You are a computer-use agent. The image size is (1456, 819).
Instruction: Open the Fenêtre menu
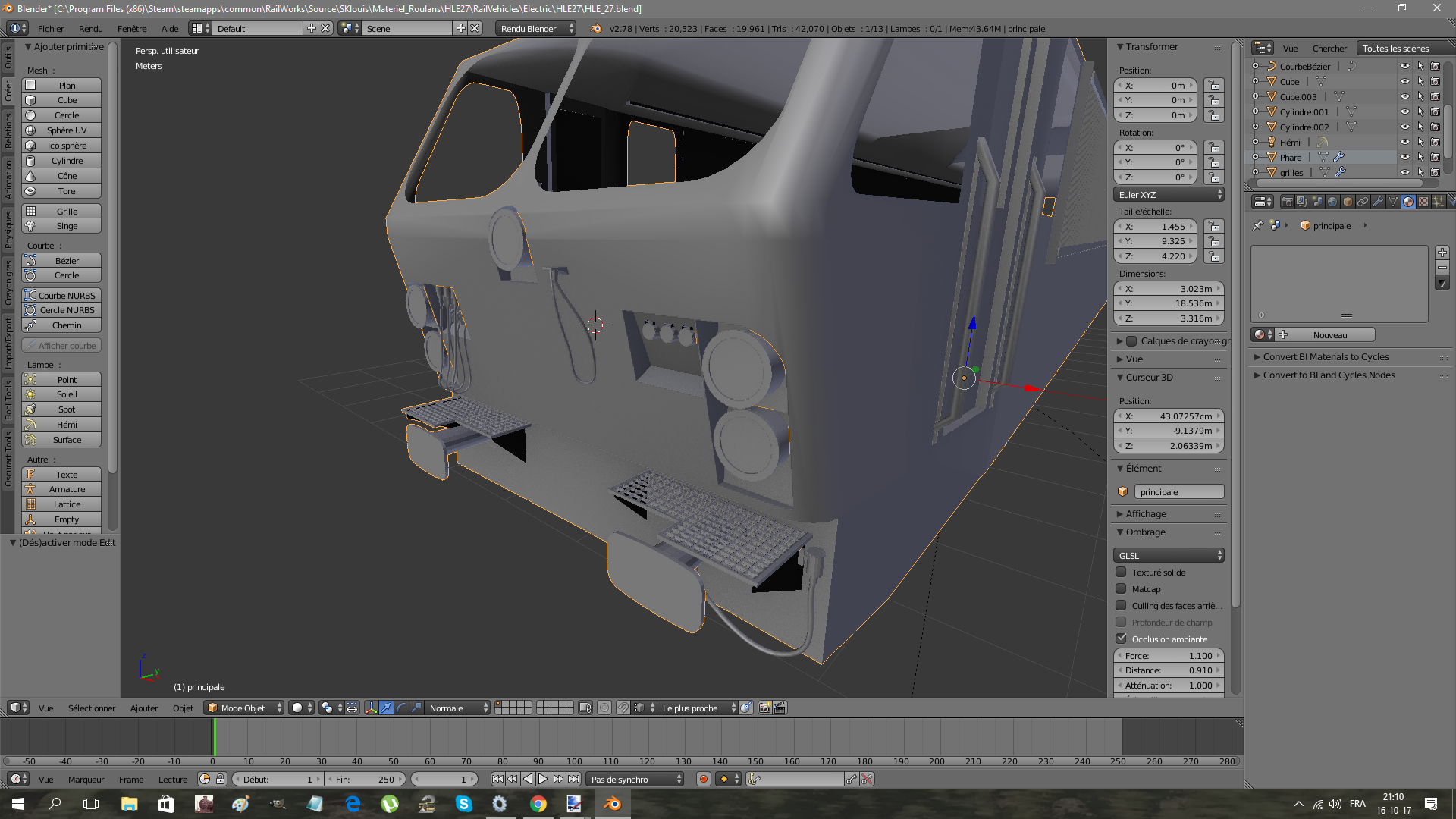click(x=132, y=28)
